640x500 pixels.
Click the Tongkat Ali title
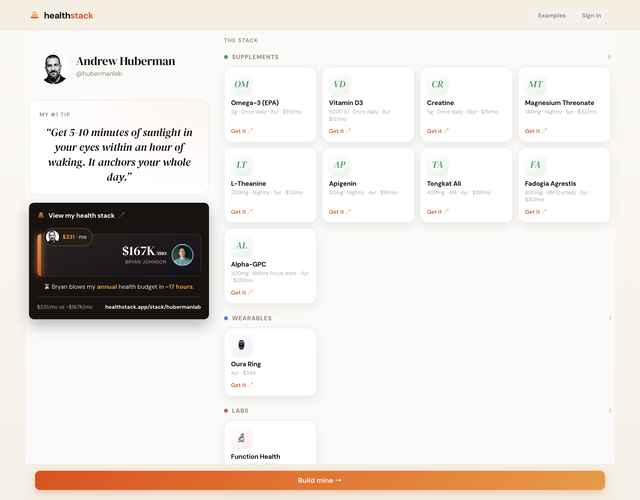tap(444, 184)
